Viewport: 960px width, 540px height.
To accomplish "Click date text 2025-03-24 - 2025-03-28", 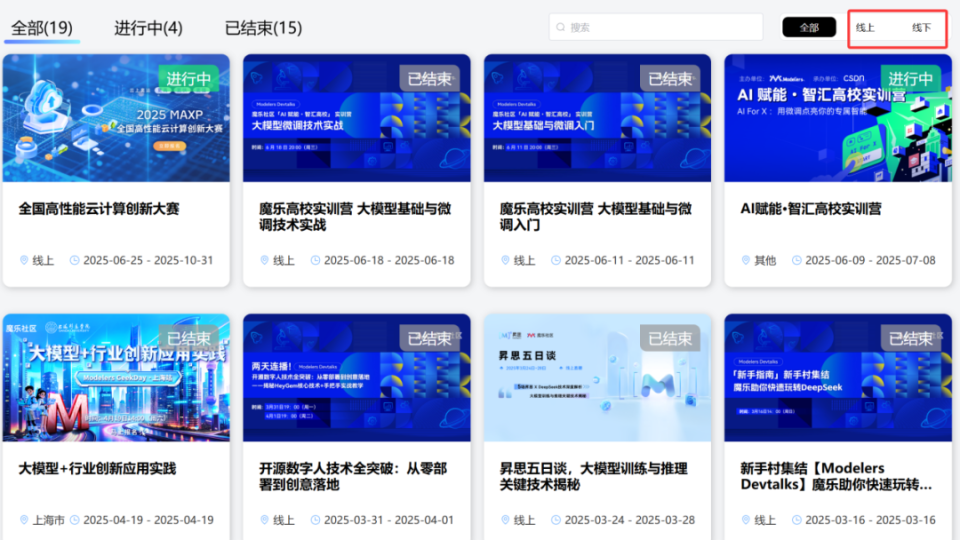I will pyautogui.click(x=629, y=520).
